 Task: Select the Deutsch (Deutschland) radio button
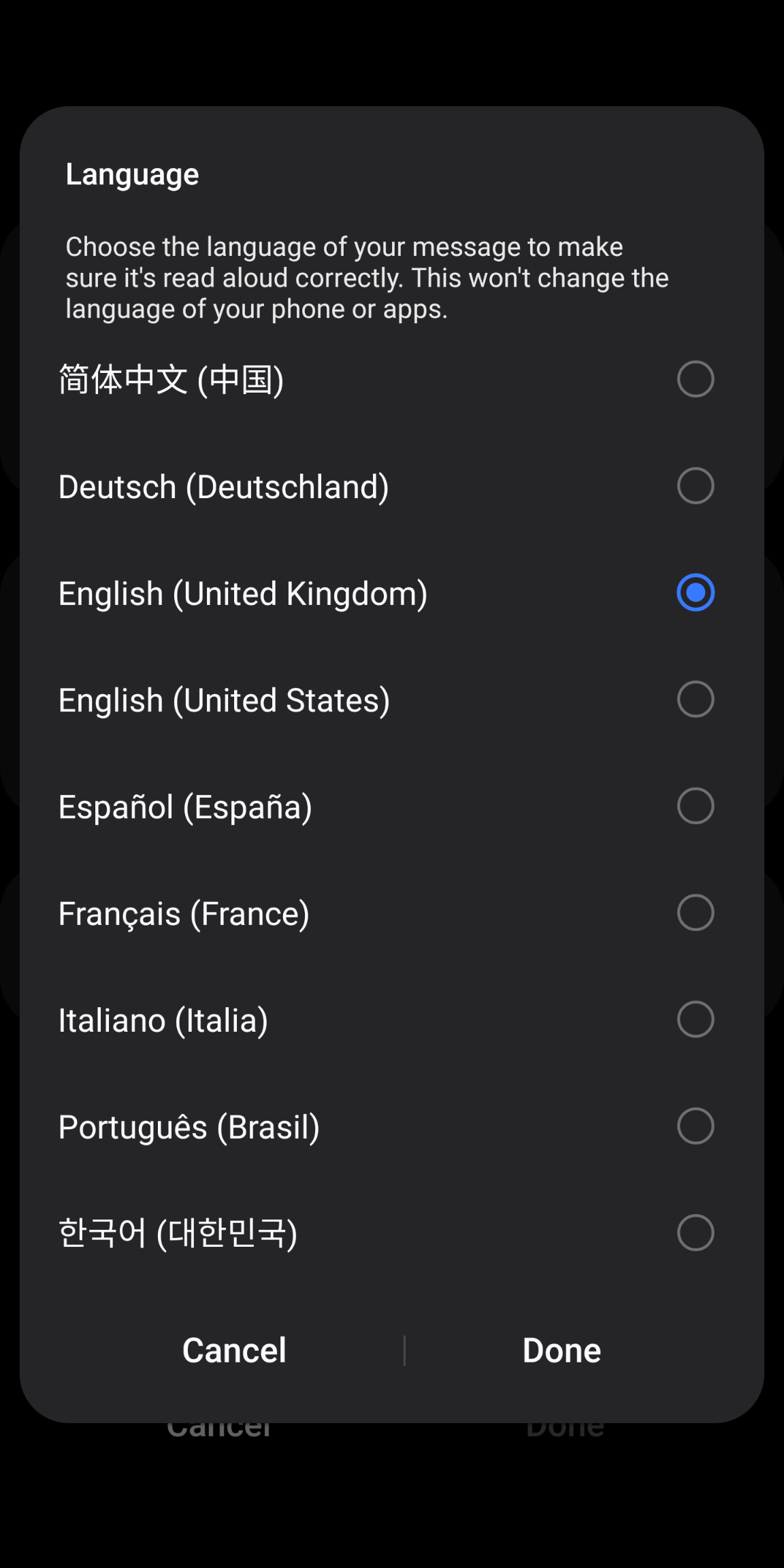tap(695, 486)
